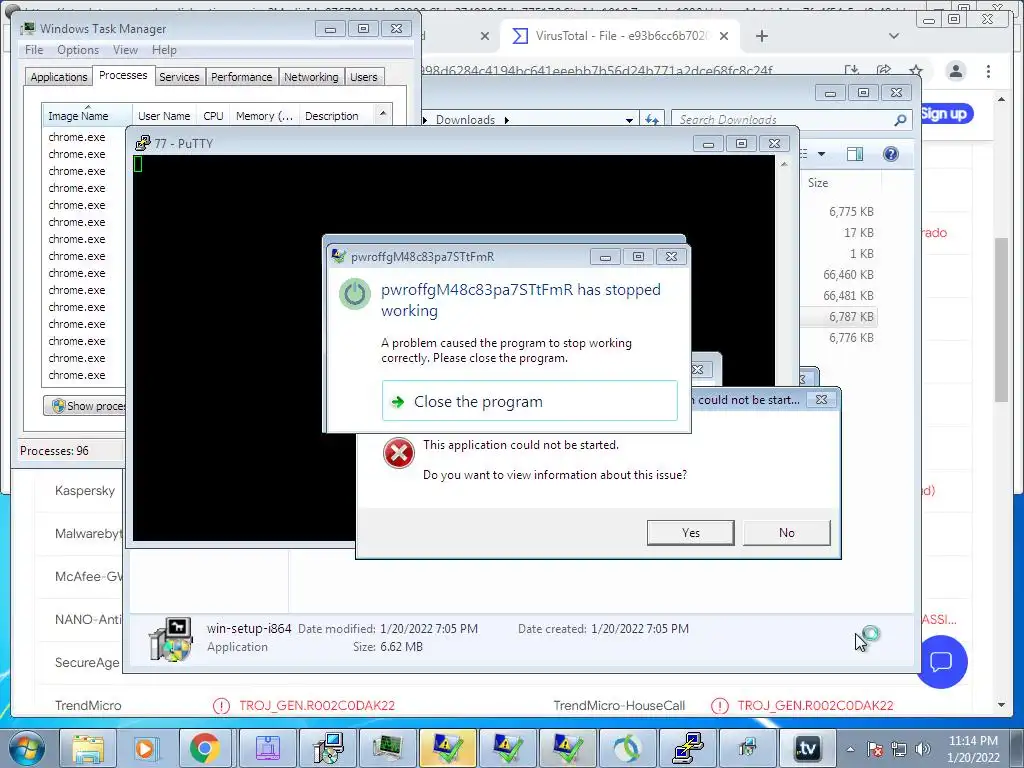
Task: Select the VirusTotal File tab
Action: coord(620,36)
